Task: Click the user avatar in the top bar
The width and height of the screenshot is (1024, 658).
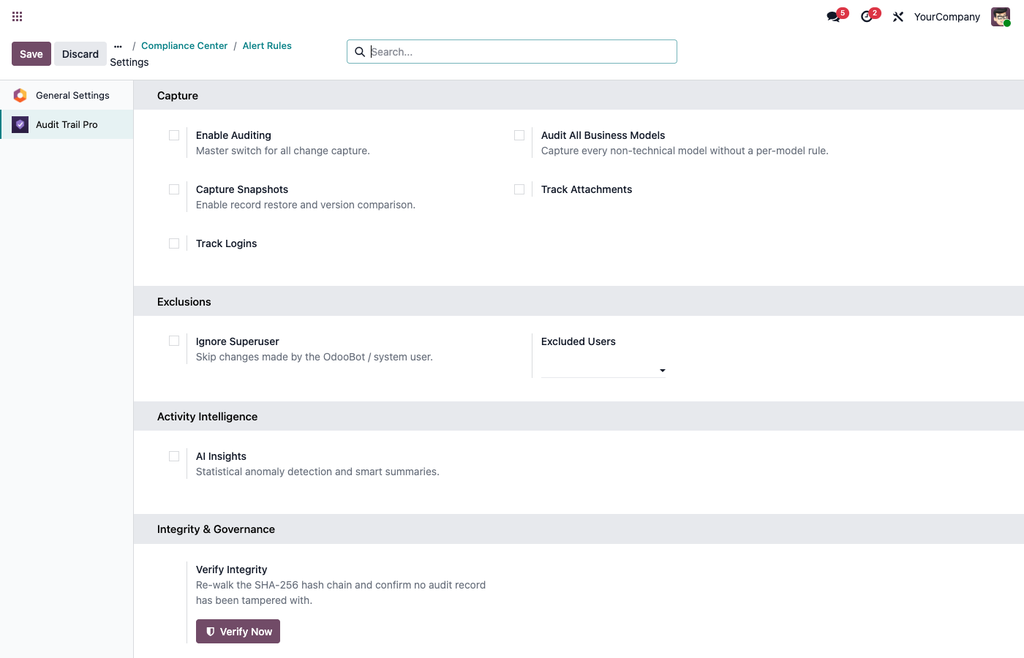Action: click(x=1000, y=16)
